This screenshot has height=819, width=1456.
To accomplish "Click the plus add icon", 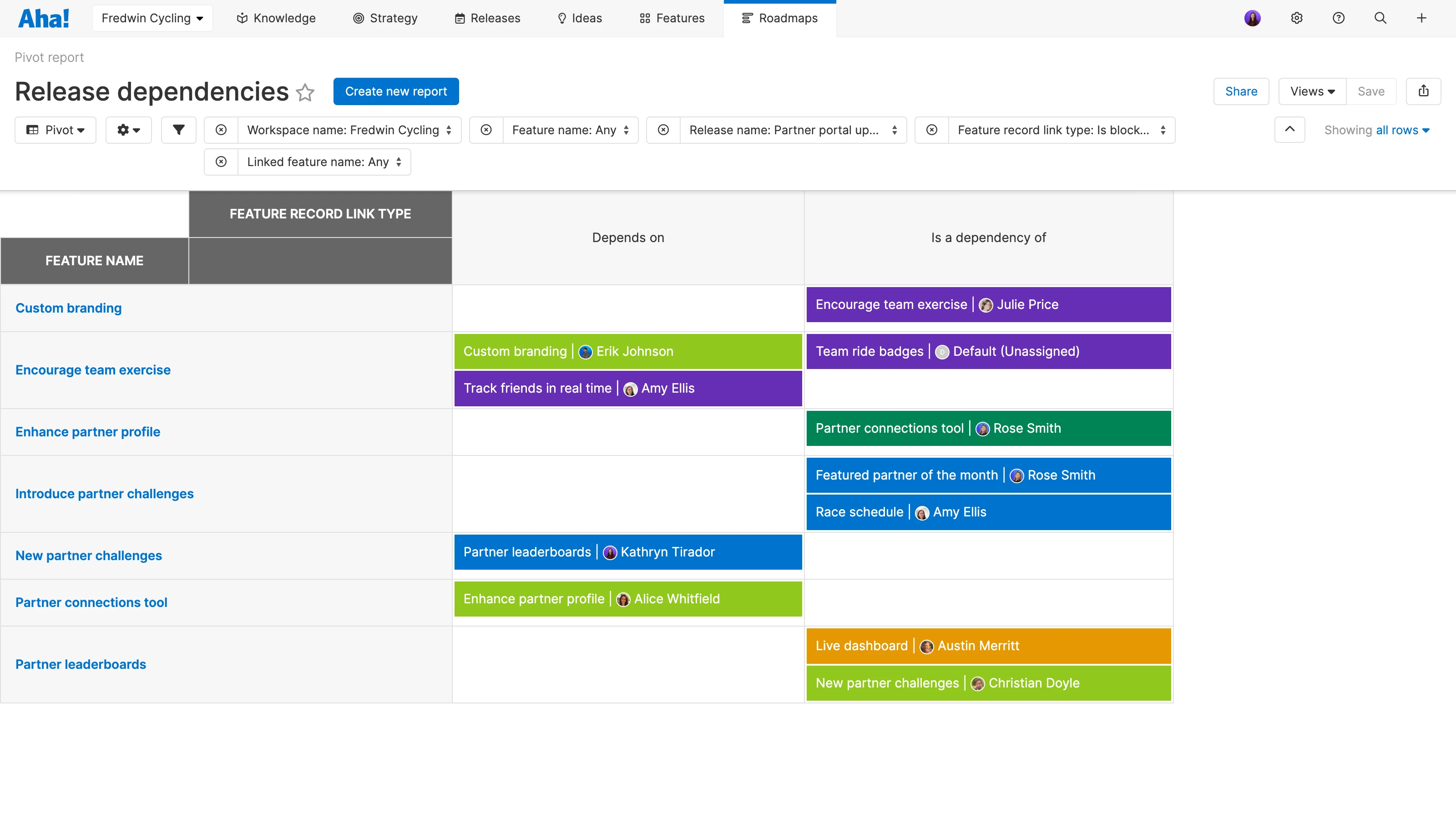I will click(x=1421, y=18).
